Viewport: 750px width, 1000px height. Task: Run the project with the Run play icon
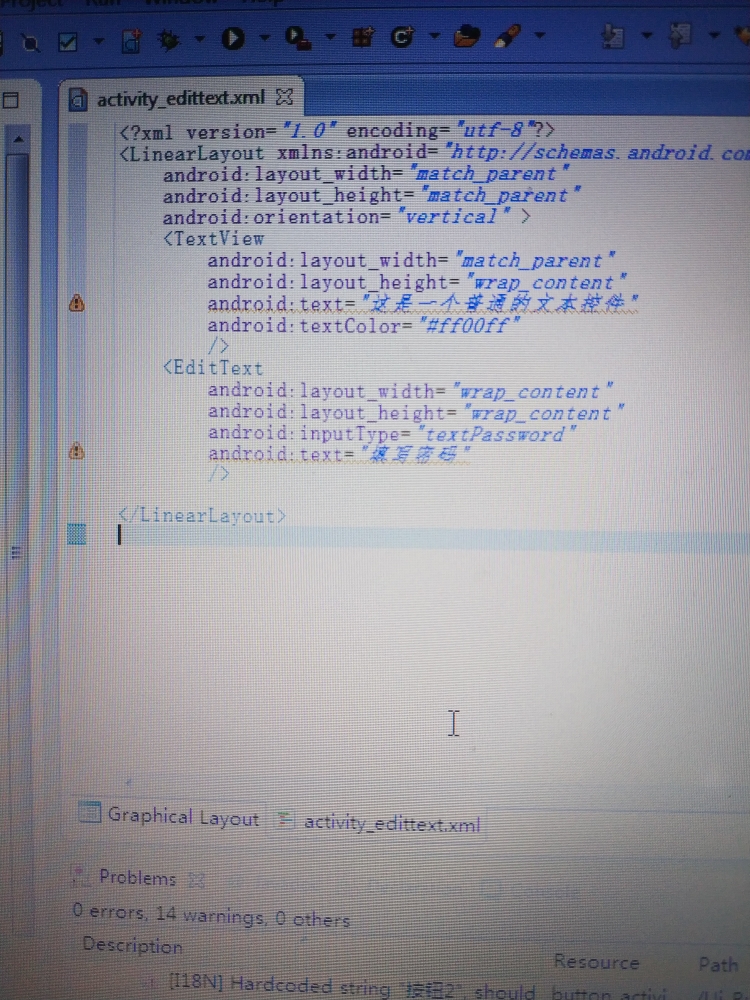233,39
